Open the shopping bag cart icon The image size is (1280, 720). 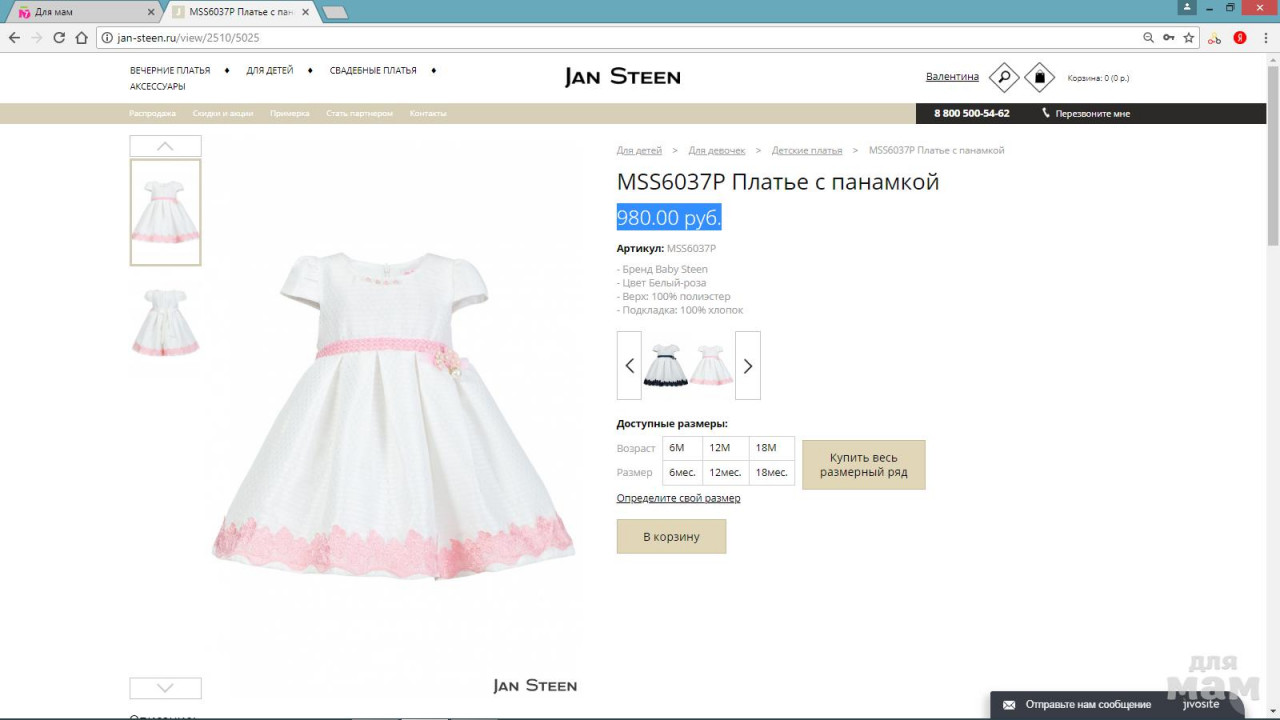(x=1040, y=77)
